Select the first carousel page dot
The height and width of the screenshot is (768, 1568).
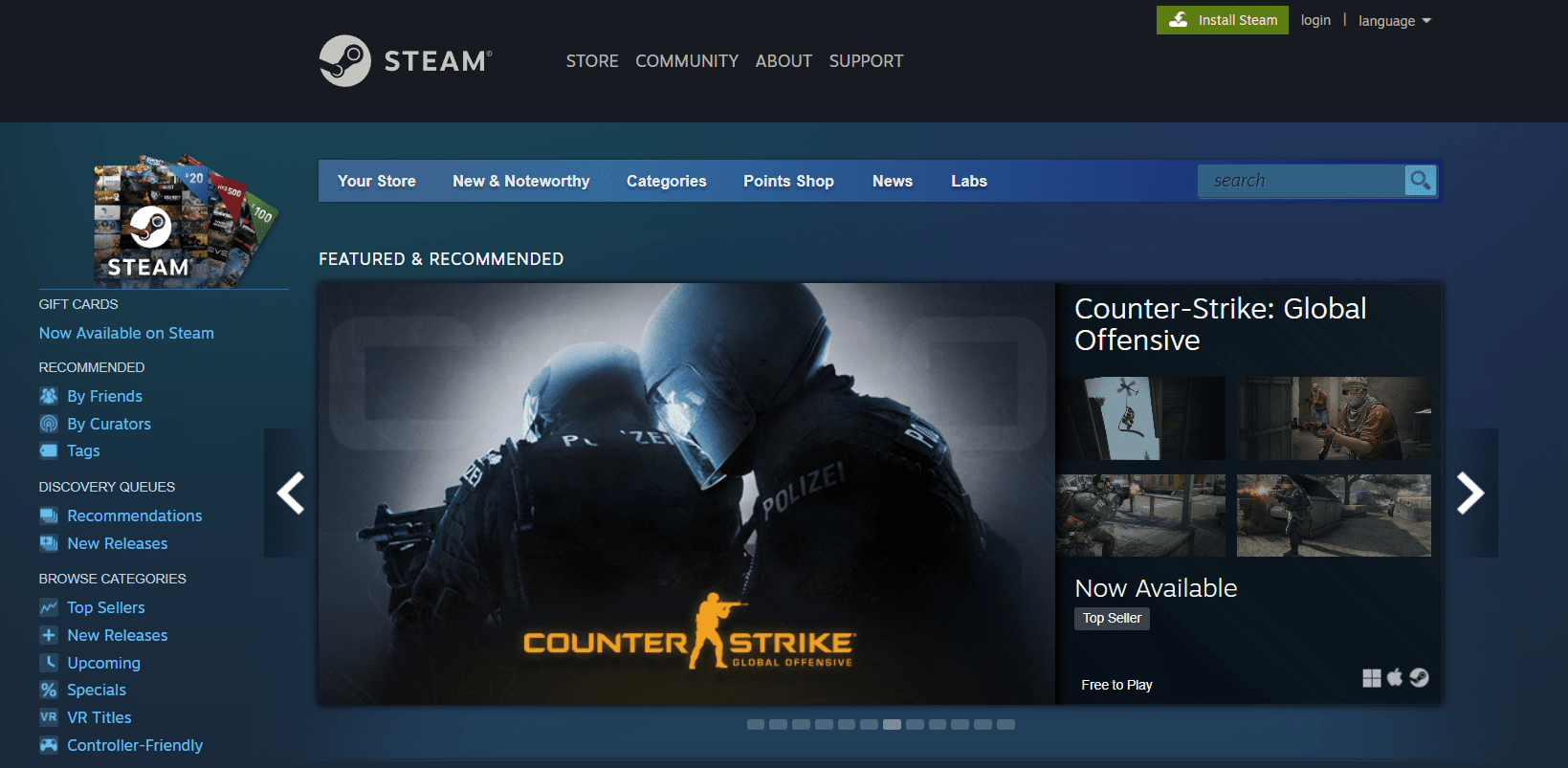coord(756,725)
